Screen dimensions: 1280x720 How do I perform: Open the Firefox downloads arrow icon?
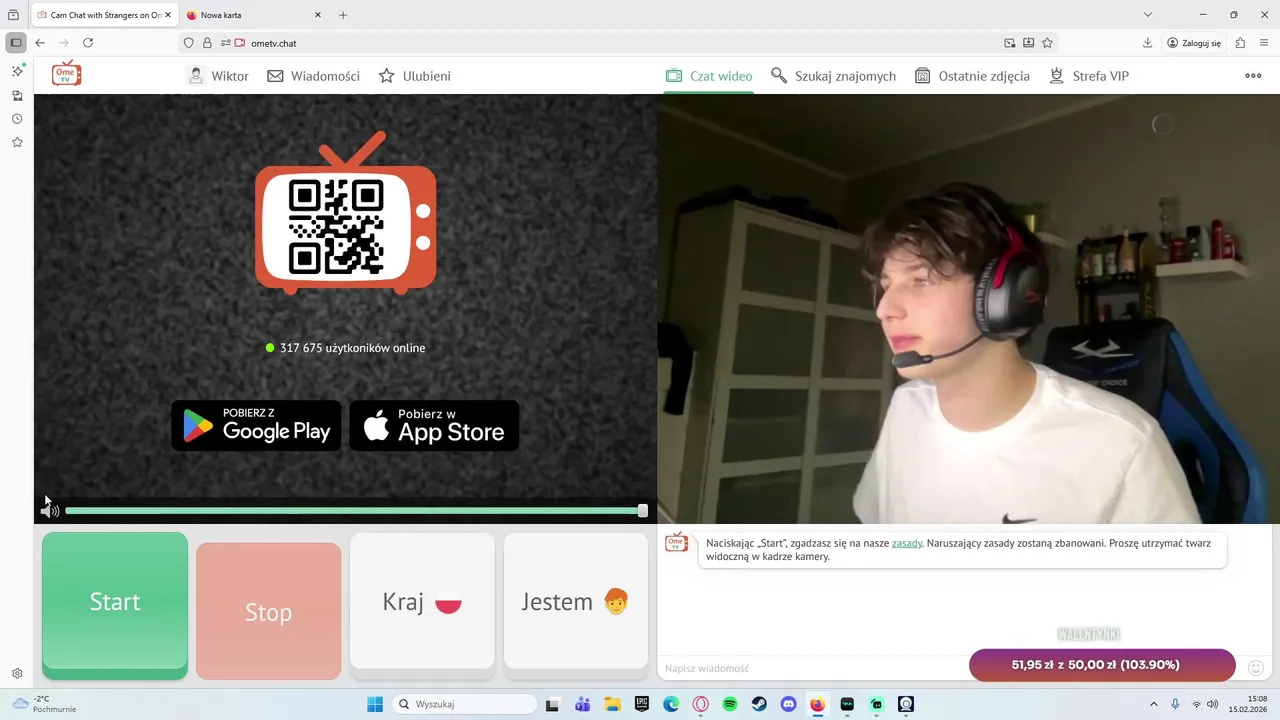pyautogui.click(x=1148, y=43)
